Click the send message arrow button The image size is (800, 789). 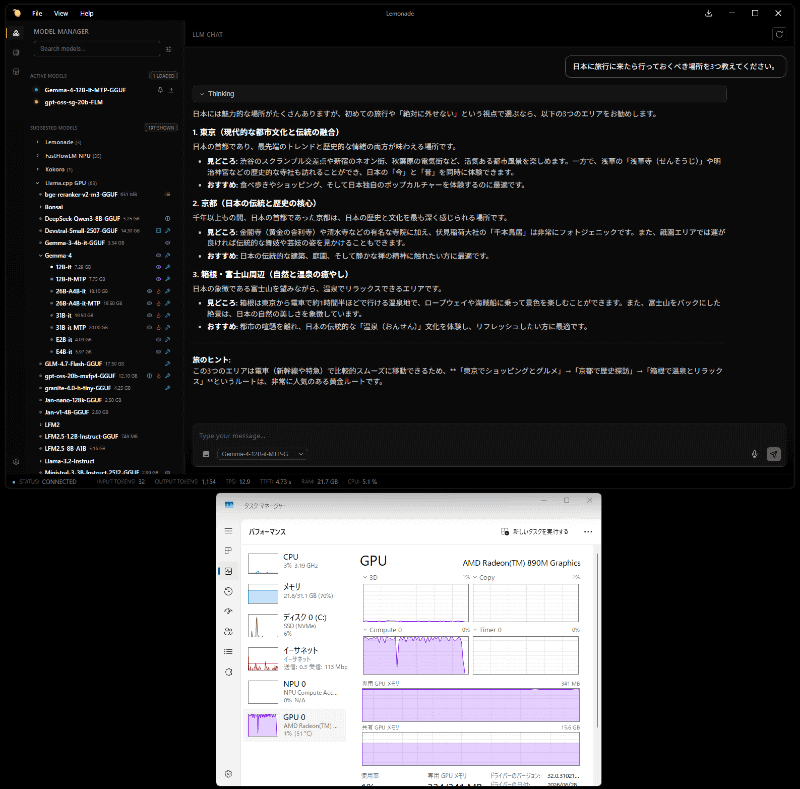[774, 454]
